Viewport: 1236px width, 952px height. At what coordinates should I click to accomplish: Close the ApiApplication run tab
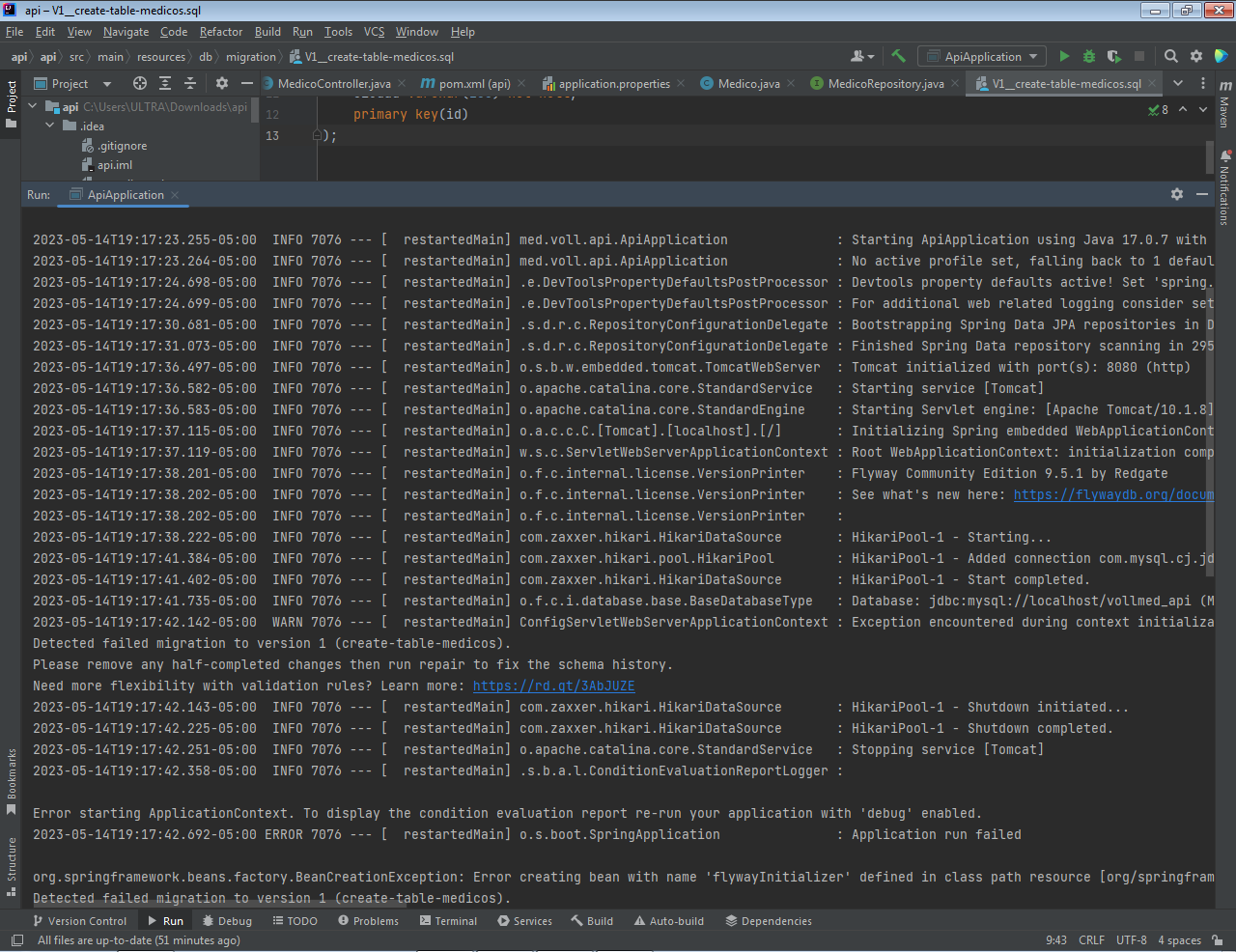pyautogui.click(x=175, y=195)
